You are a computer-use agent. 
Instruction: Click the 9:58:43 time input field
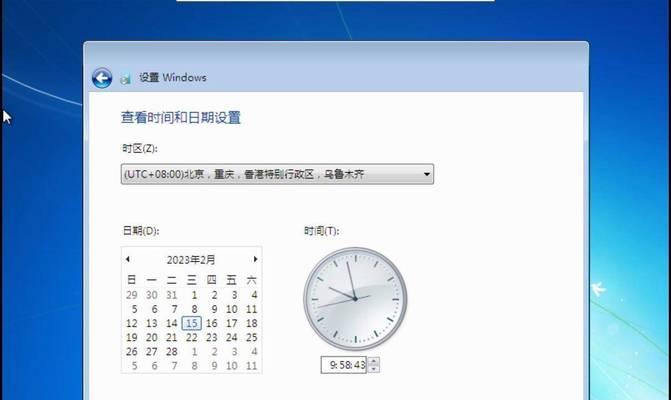[x=344, y=365]
